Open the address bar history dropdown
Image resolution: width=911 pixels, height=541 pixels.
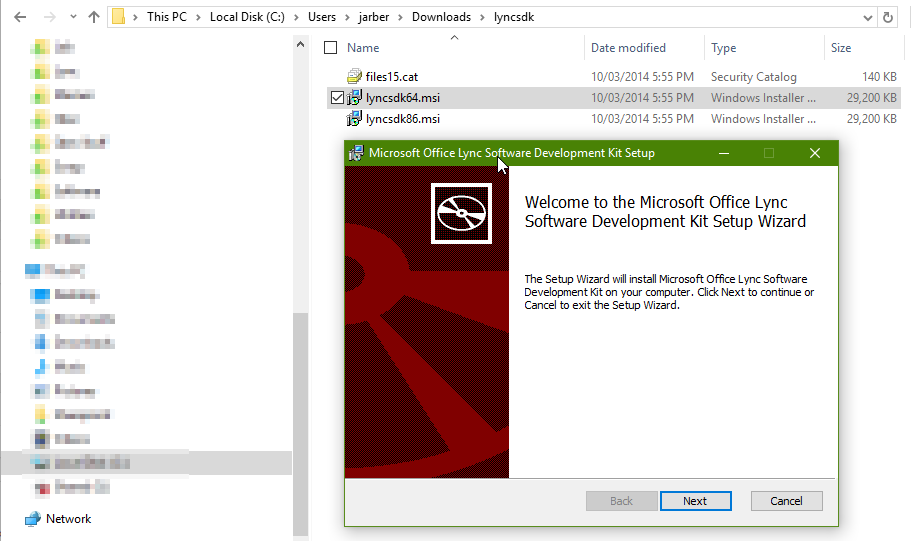point(867,17)
